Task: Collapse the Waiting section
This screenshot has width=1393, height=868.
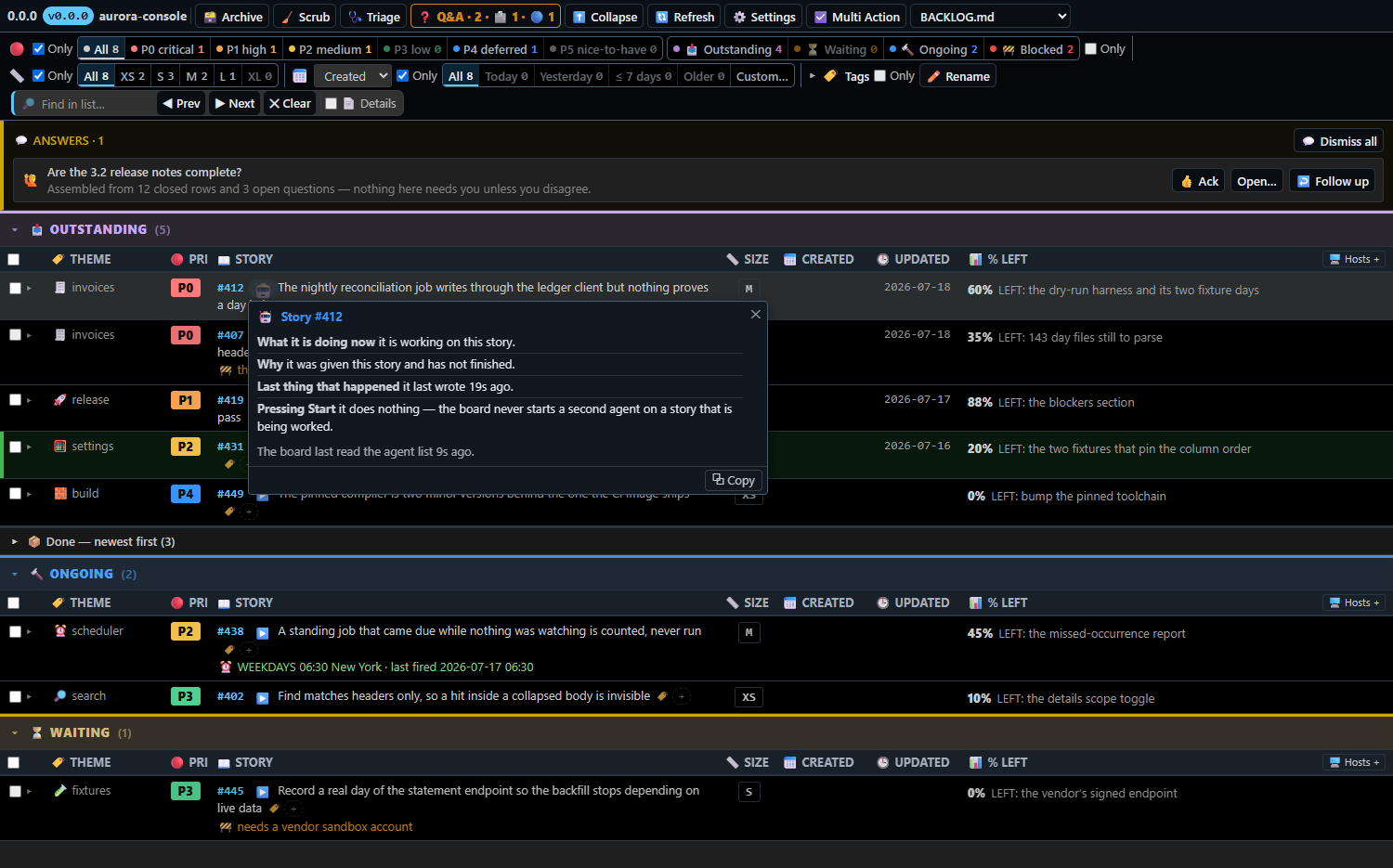Action: 15,733
